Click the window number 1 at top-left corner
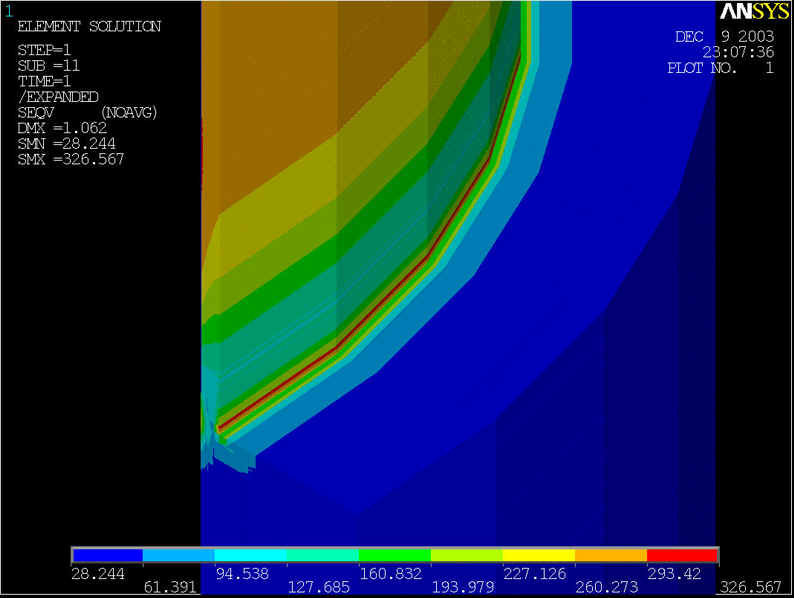This screenshot has height=598, width=794. pos(9,11)
